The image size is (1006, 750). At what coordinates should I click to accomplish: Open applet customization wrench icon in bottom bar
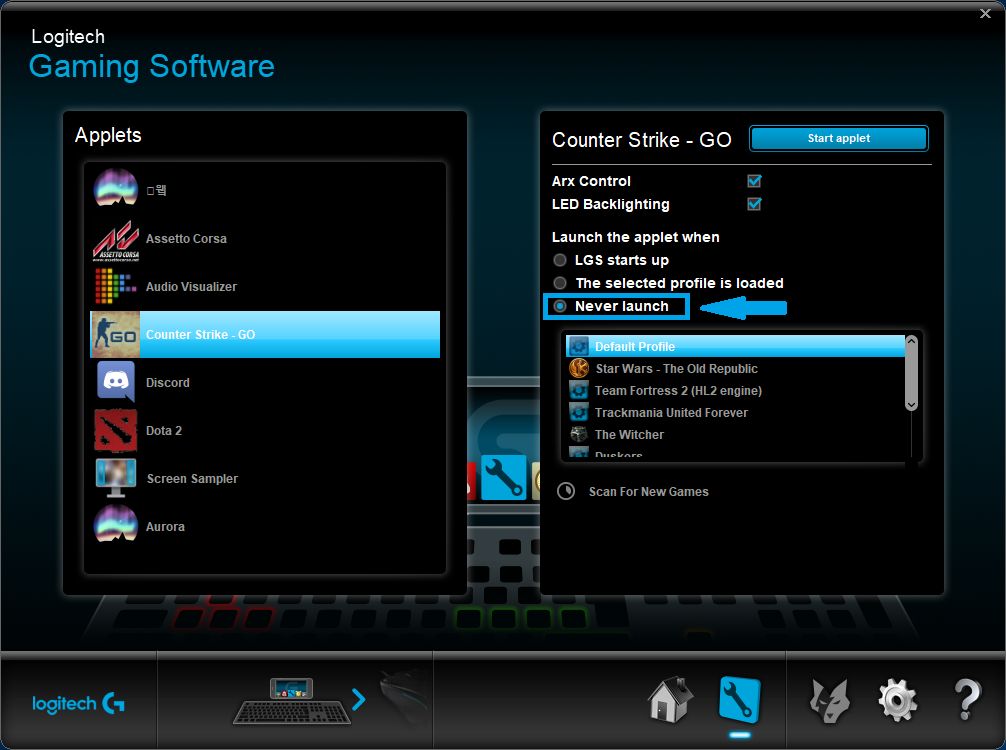(x=740, y=700)
